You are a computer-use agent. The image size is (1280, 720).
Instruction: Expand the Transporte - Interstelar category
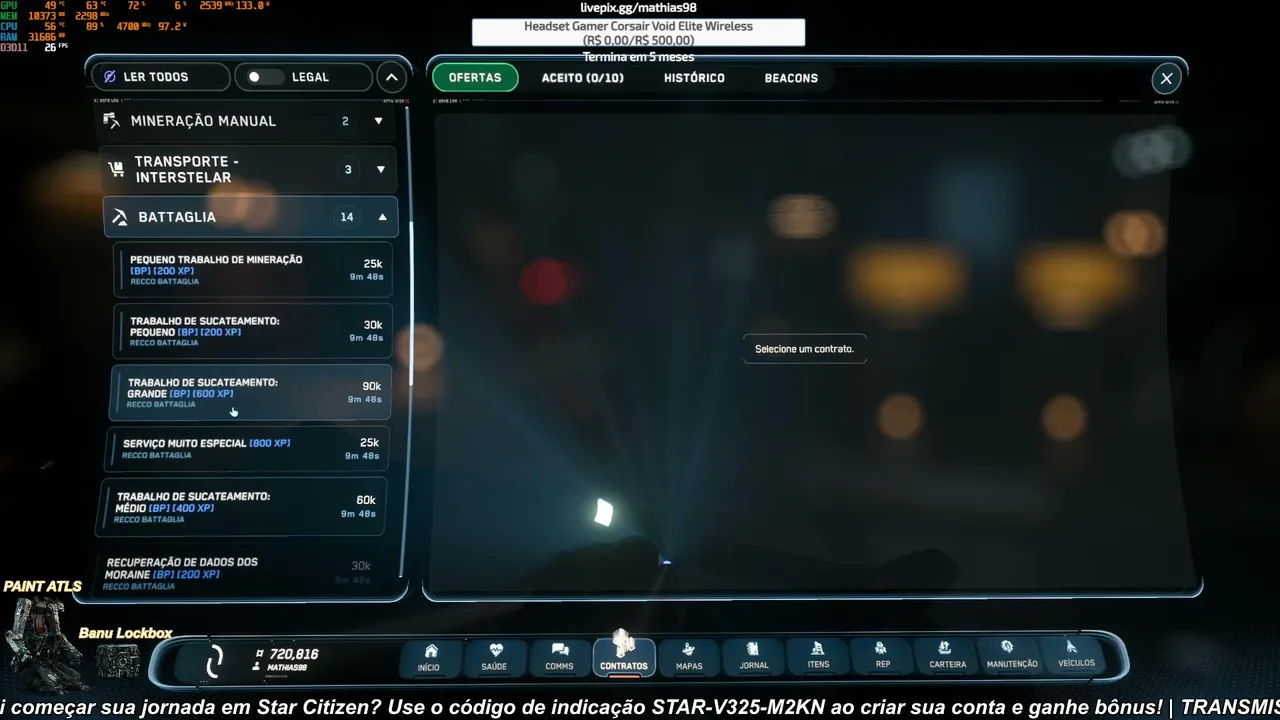click(381, 169)
